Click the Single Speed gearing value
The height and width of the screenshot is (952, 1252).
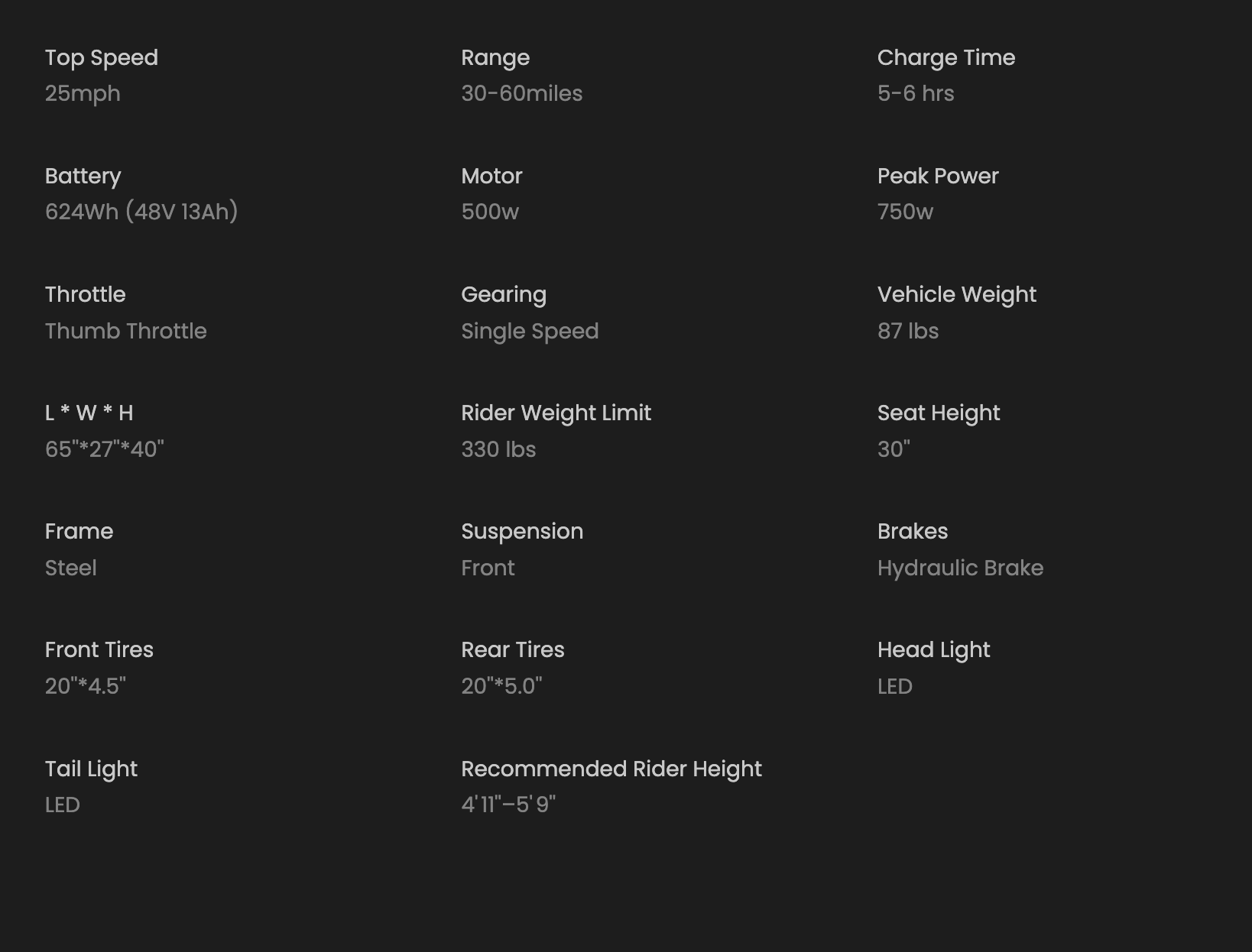point(530,332)
